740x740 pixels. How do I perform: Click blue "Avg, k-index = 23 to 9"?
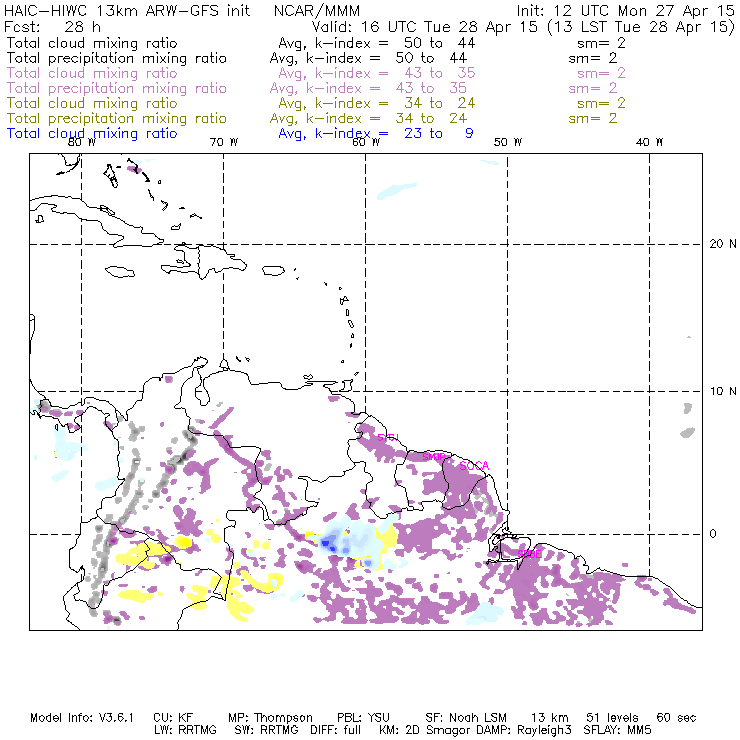[x=376, y=134]
